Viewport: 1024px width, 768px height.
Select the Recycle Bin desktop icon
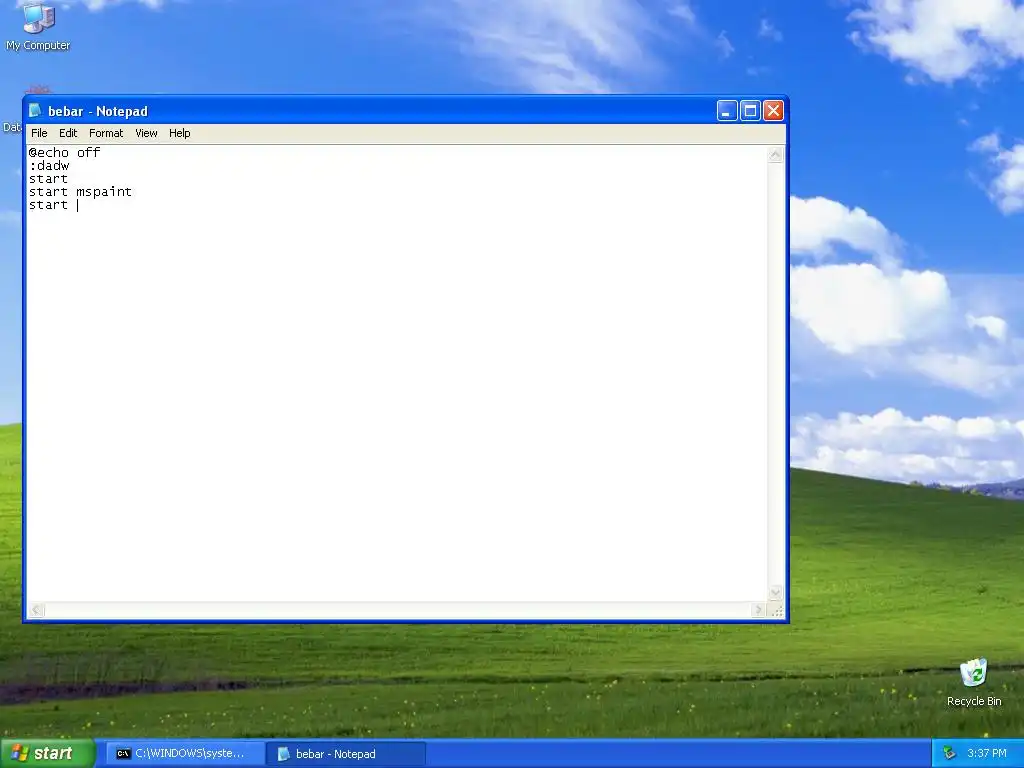[x=974, y=683]
